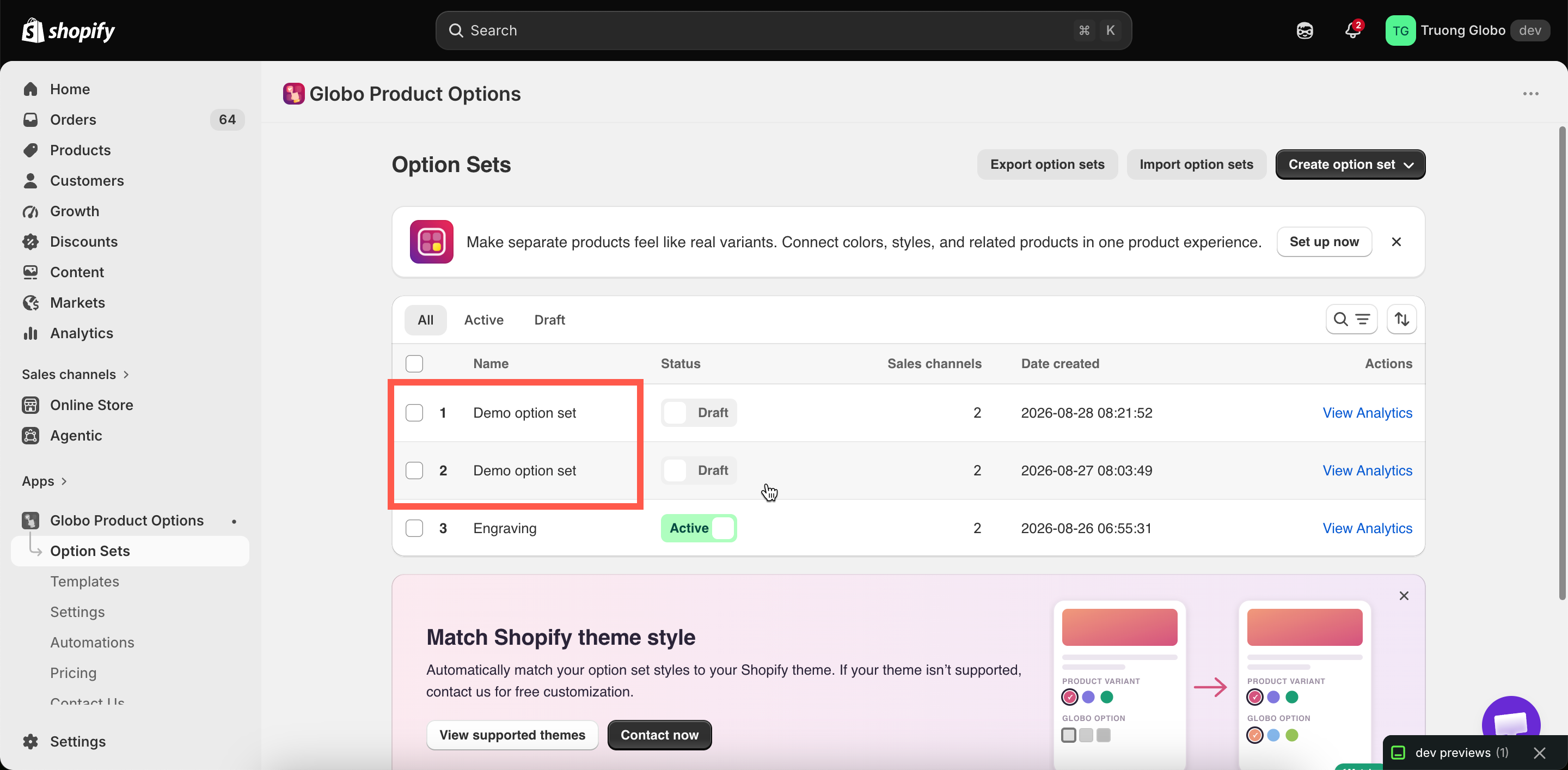Click the sort option sets icon
Viewport: 1568px width, 770px height.
(x=1401, y=319)
